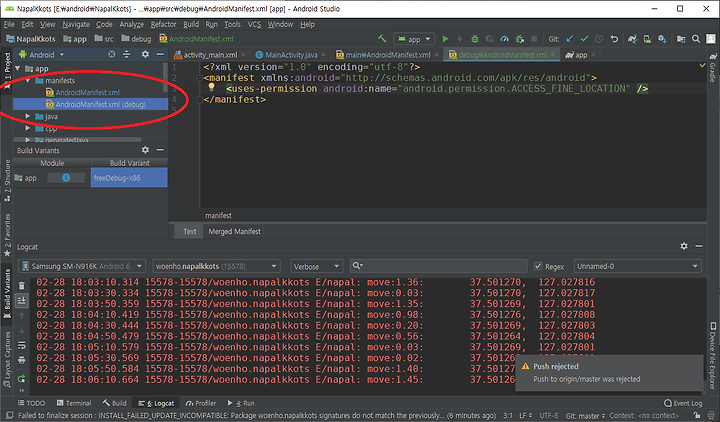Open the TODO tool window button

tap(31, 403)
